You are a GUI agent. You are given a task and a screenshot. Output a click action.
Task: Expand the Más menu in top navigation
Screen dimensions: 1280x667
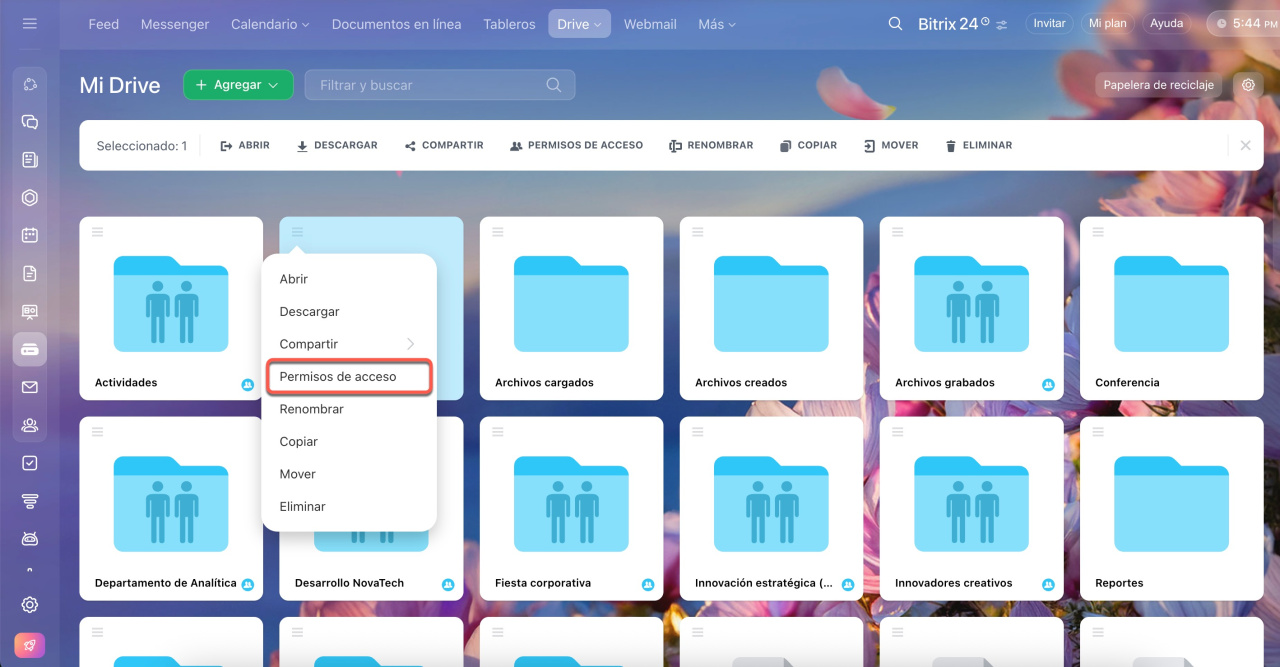coord(716,24)
